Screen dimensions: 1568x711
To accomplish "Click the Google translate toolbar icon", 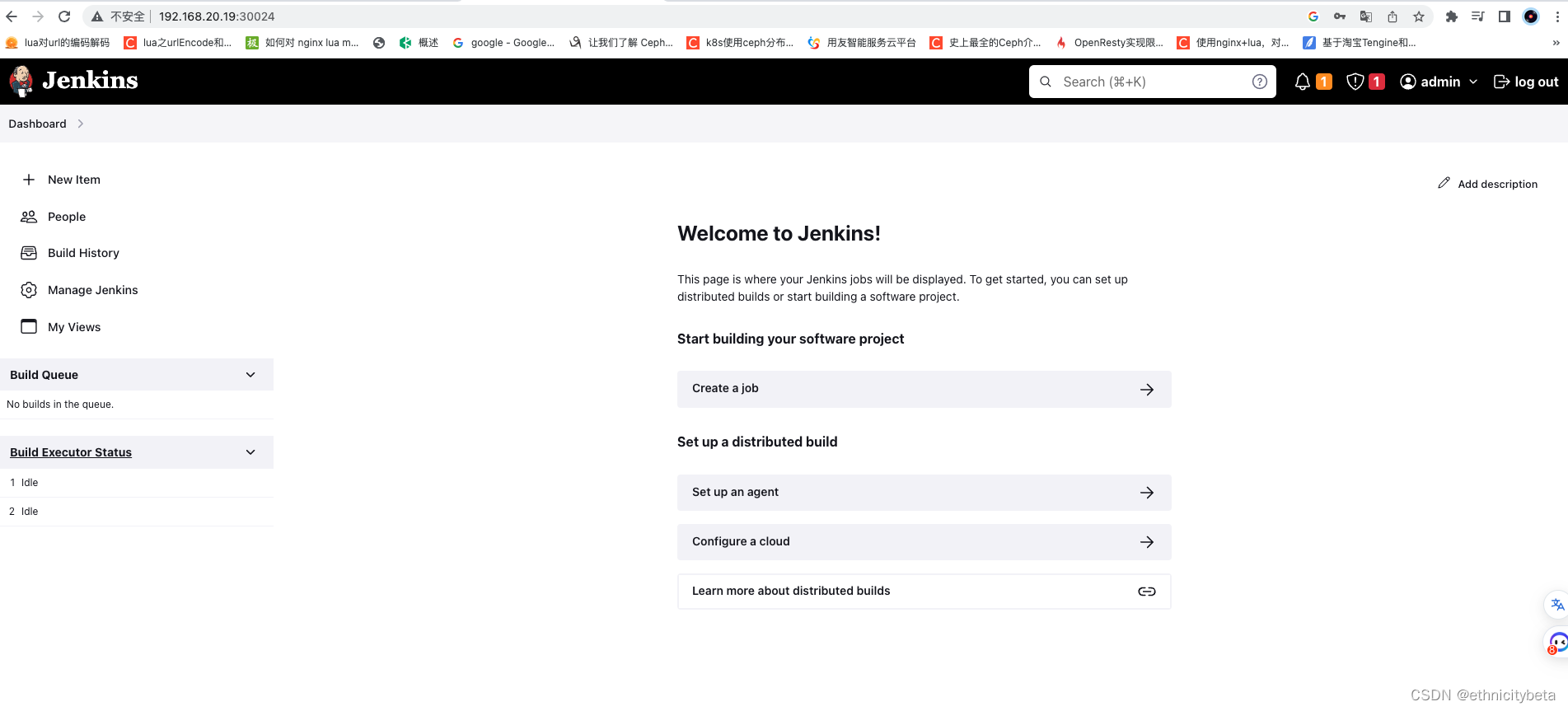I will (x=1366, y=16).
